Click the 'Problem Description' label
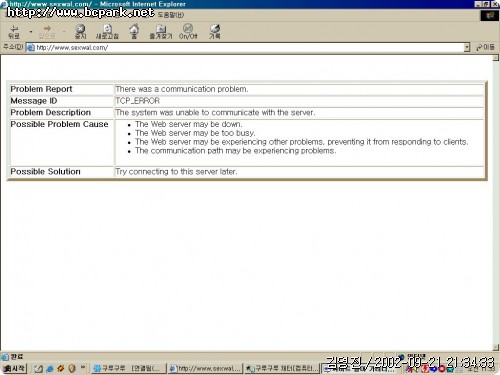500x375 pixels. (x=51, y=112)
